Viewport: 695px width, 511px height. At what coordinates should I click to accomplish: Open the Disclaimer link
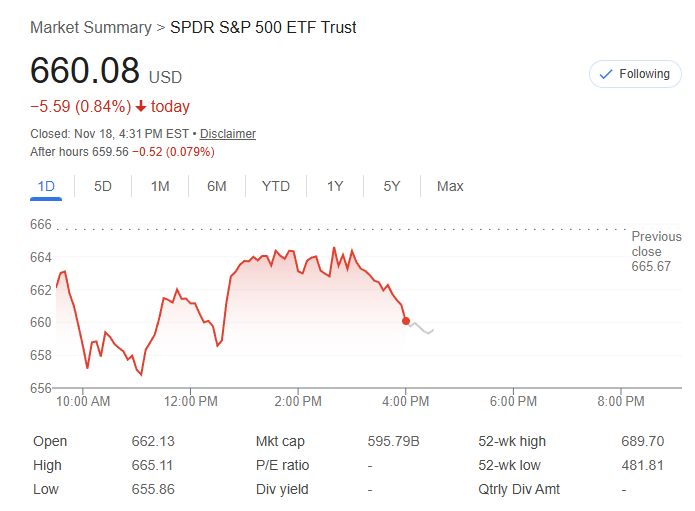click(x=228, y=134)
